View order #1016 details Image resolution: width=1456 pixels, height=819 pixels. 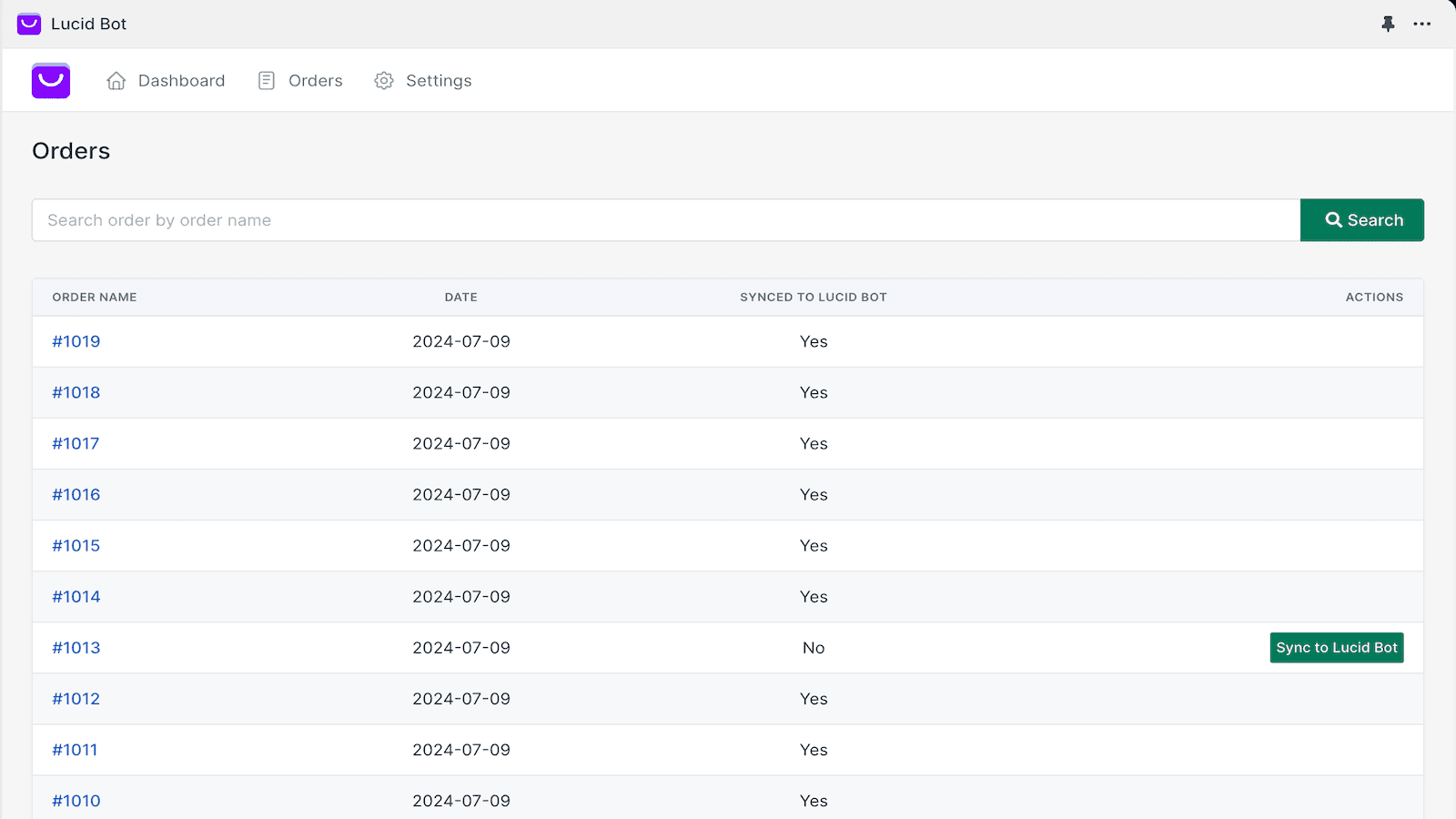point(76,495)
